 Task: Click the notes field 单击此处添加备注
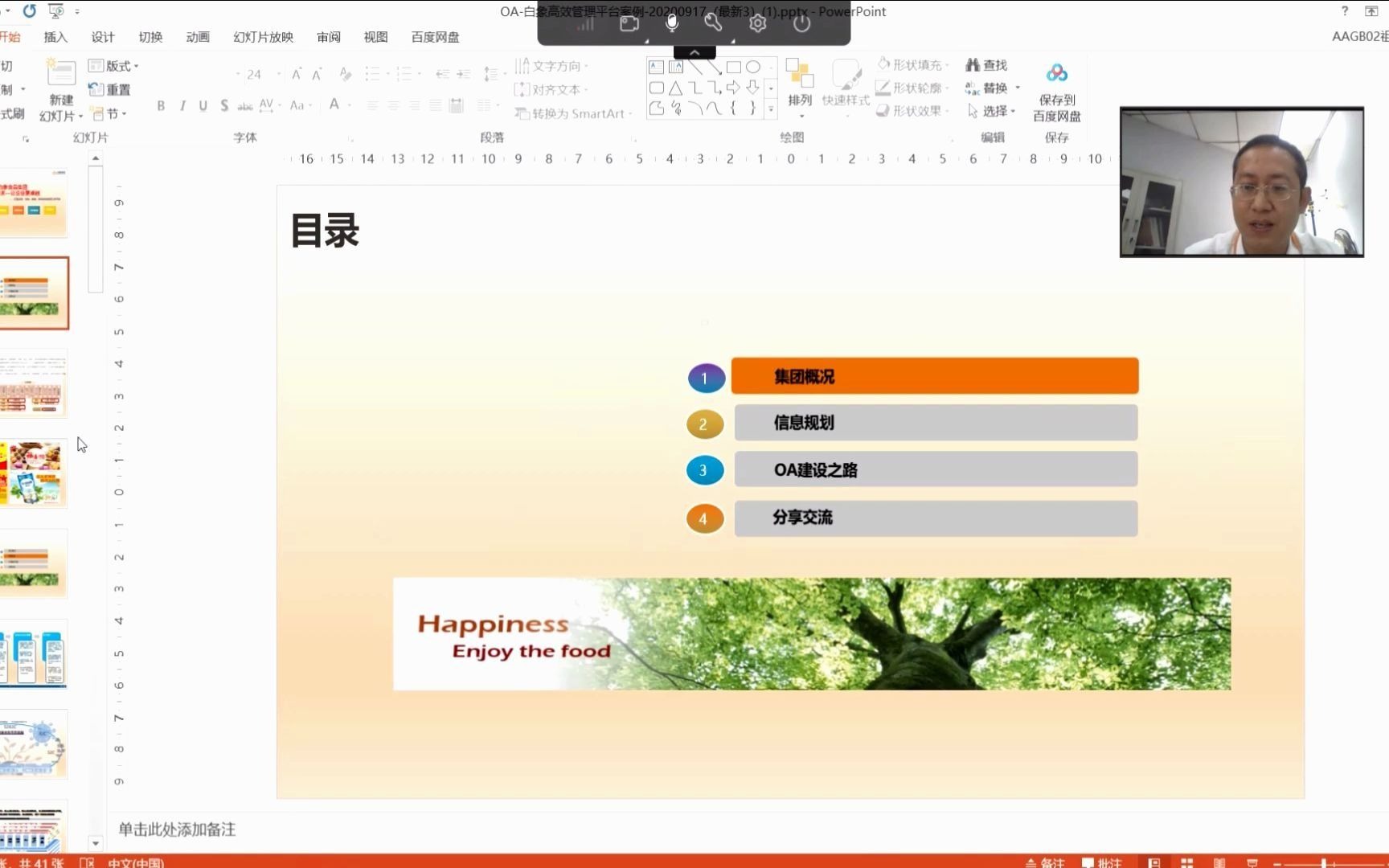(177, 829)
